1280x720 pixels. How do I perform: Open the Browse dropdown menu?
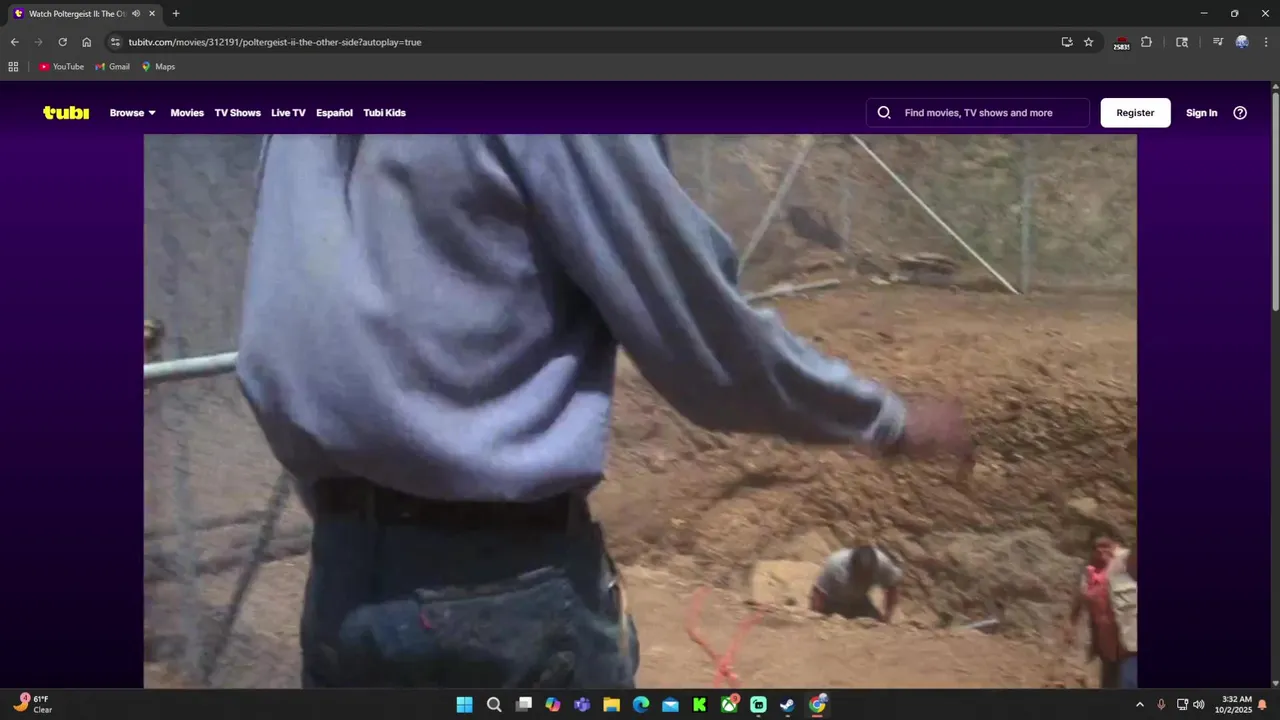click(133, 113)
